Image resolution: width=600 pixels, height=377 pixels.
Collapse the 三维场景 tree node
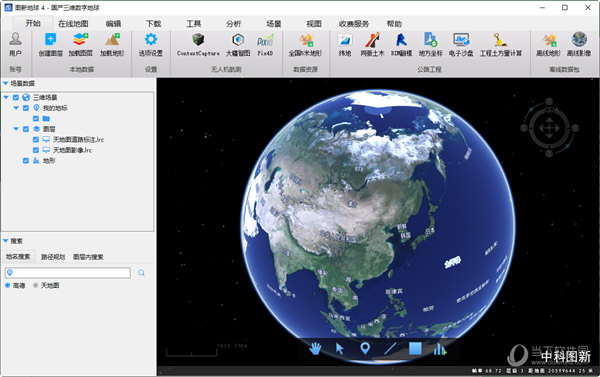(6, 98)
